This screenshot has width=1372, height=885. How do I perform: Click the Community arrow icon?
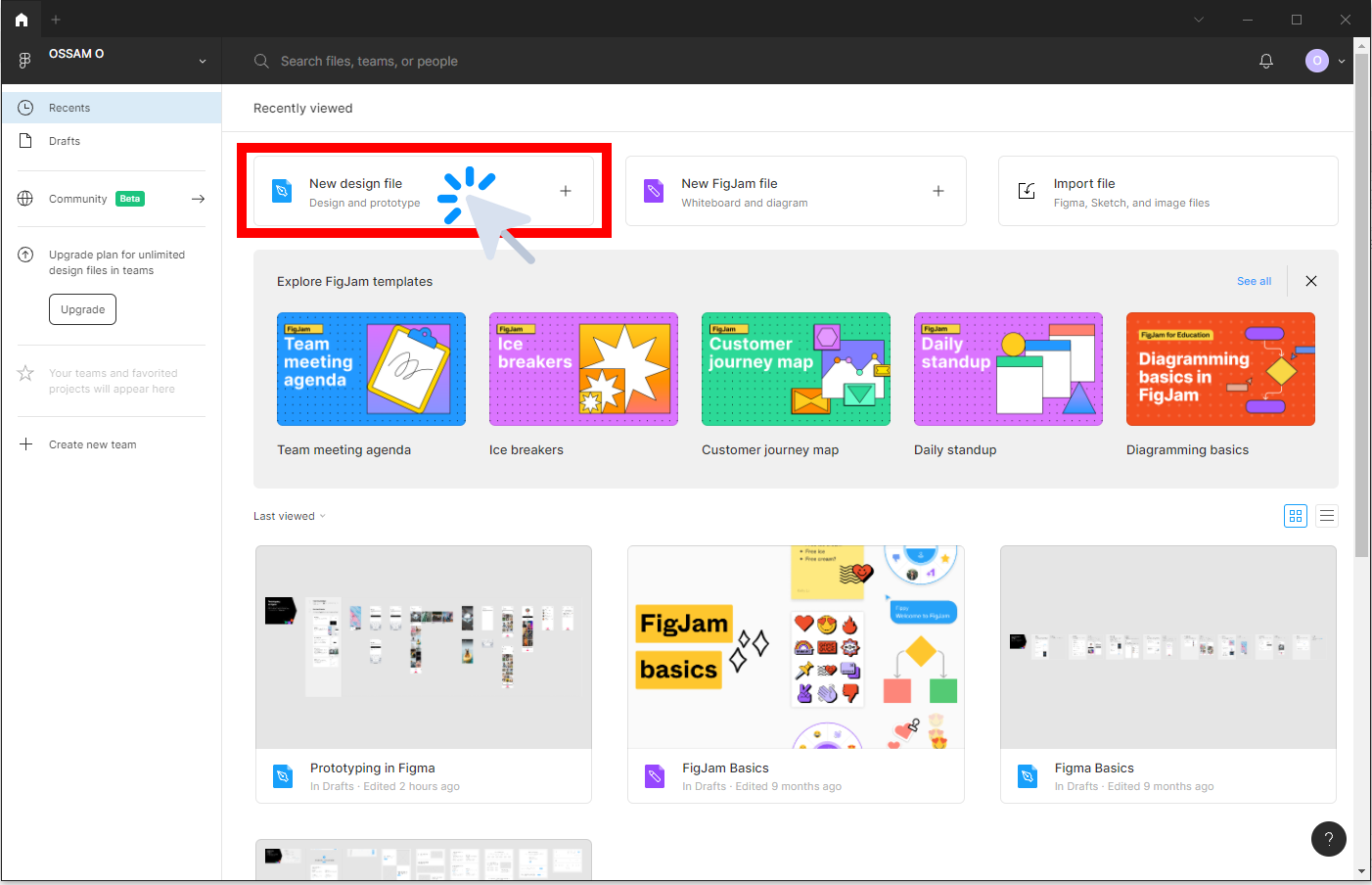point(199,199)
